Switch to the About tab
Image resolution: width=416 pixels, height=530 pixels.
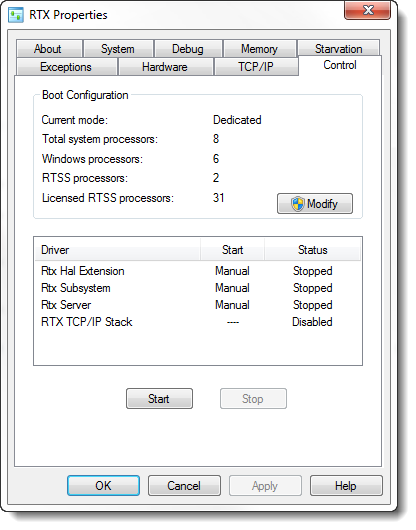49,49
